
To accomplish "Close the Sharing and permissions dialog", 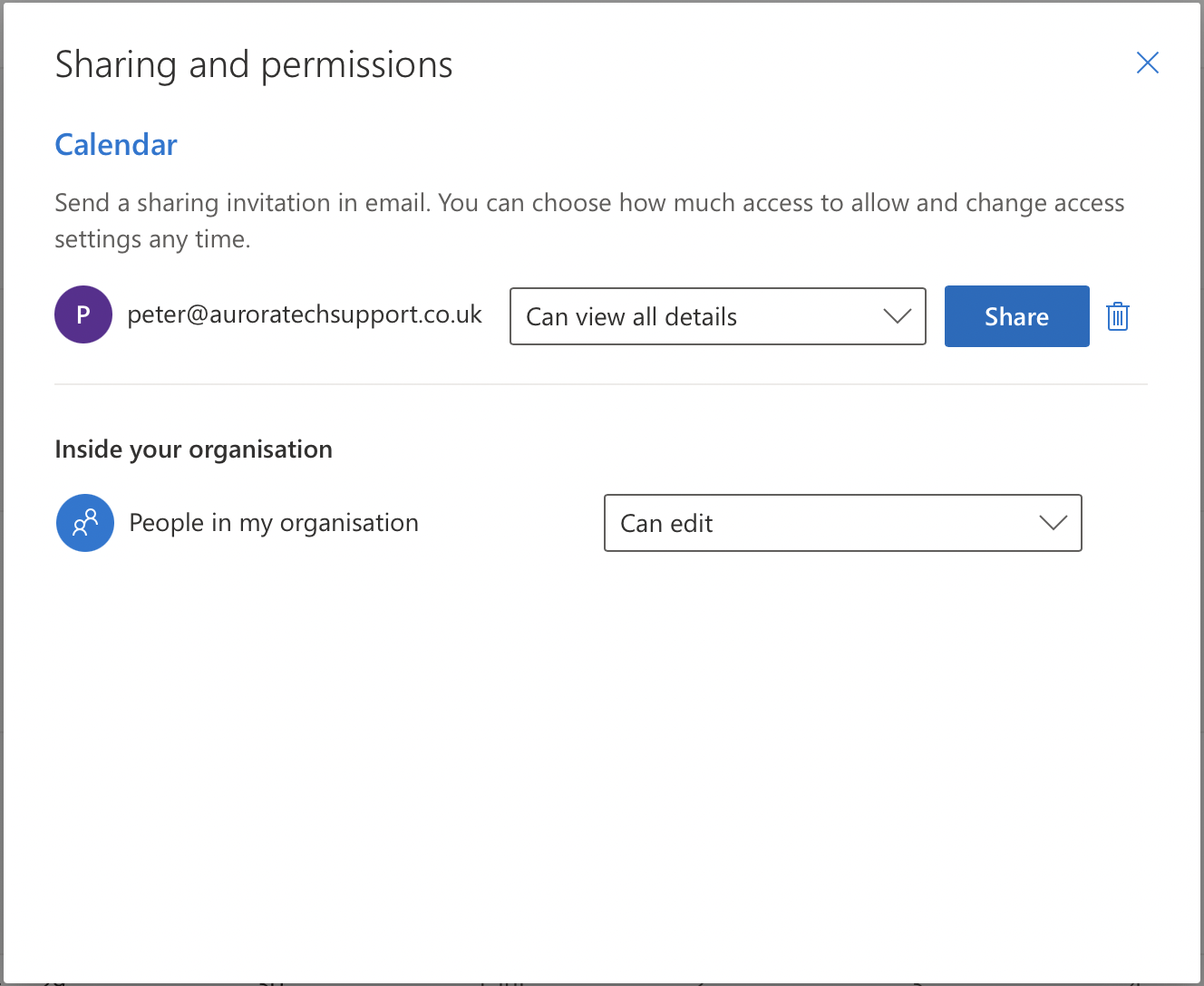I will pos(1148,63).
